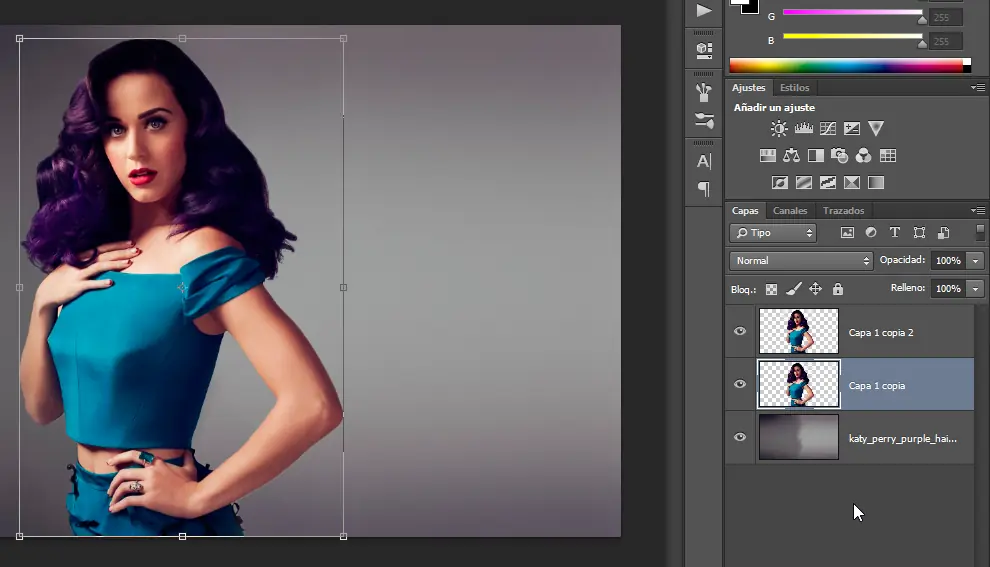Filter layers by adjustment layers icon
990x567 pixels.
click(871, 232)
